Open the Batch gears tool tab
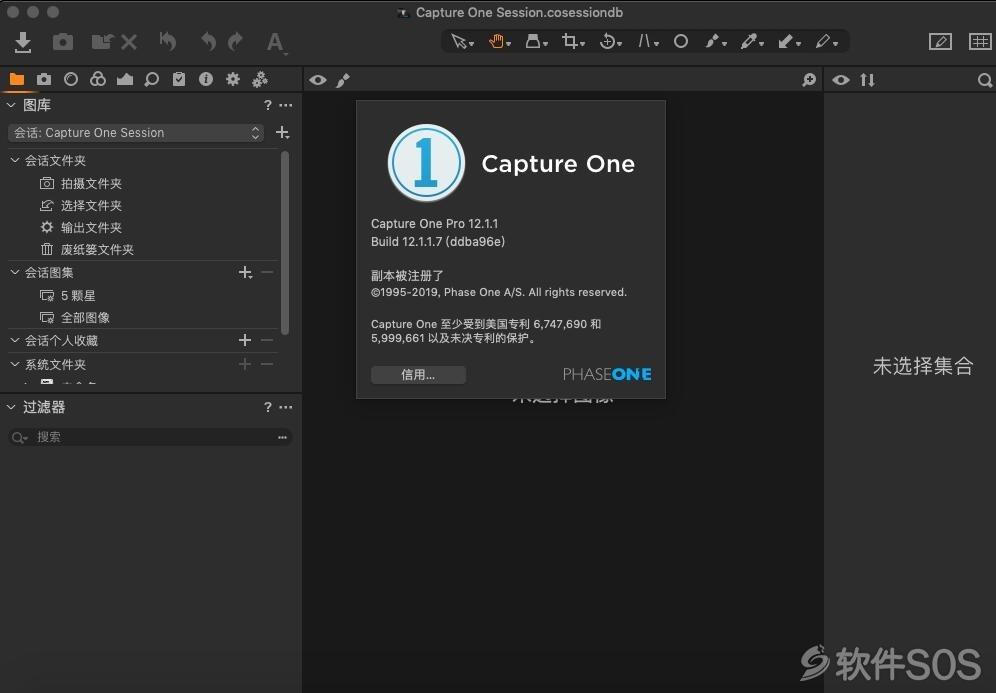The height and width of the screenshot is (693, 996). (260, 79)
